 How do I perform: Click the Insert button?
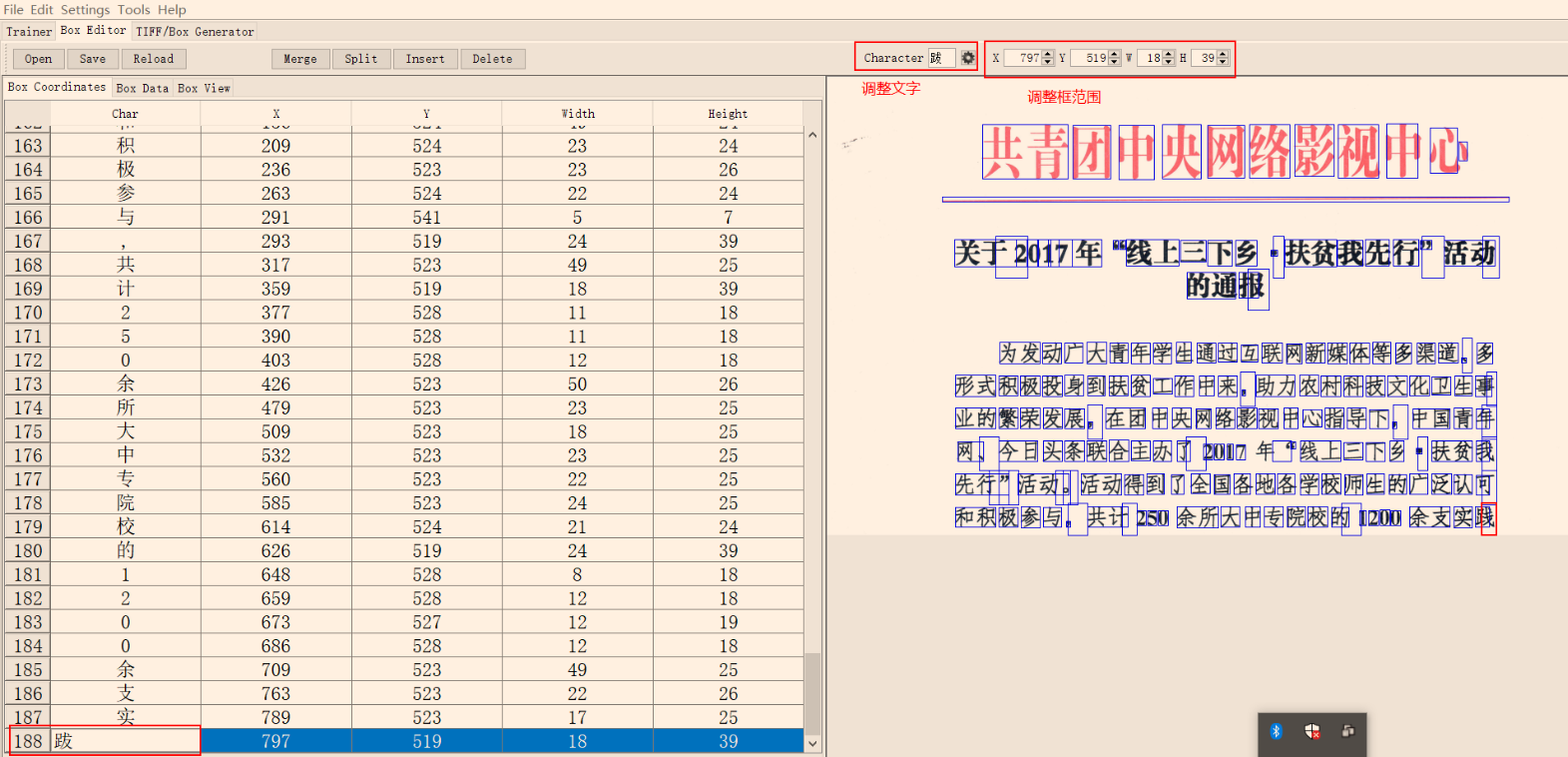(425, 59)
